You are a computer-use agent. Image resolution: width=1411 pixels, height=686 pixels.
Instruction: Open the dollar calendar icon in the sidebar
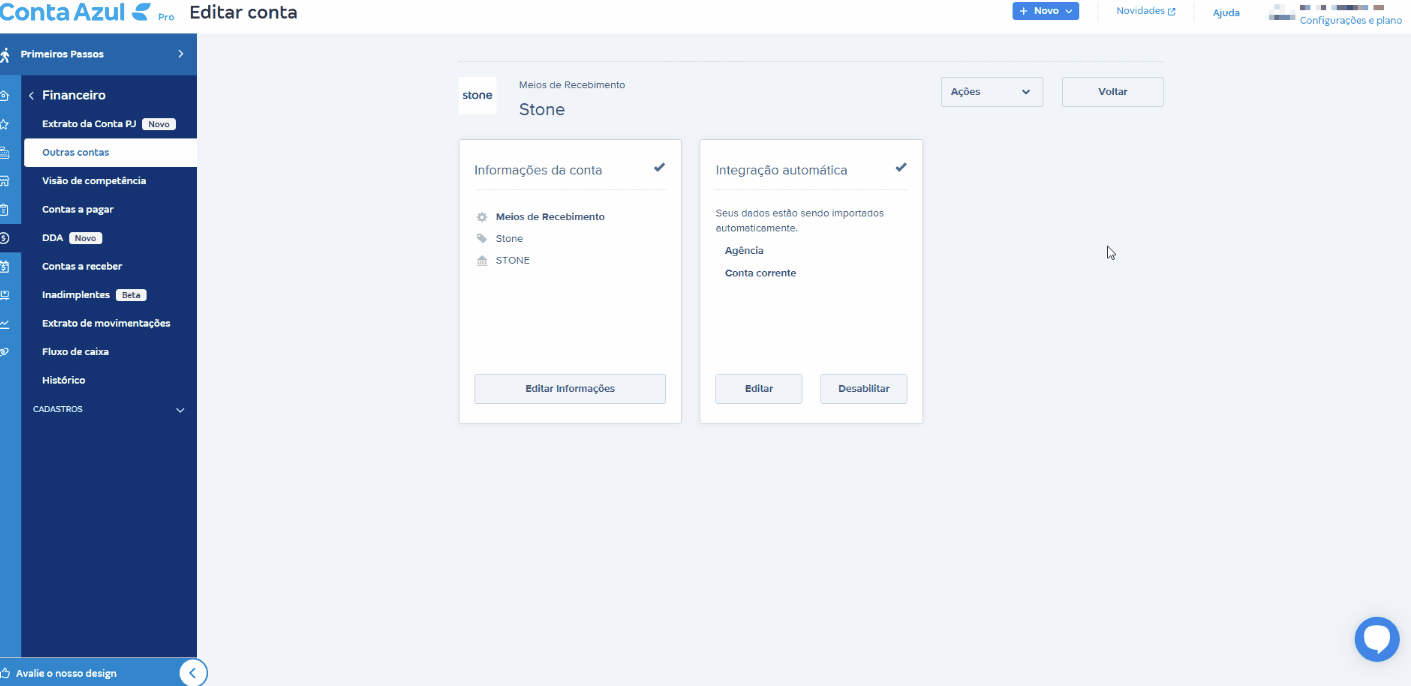pos(5,267)
